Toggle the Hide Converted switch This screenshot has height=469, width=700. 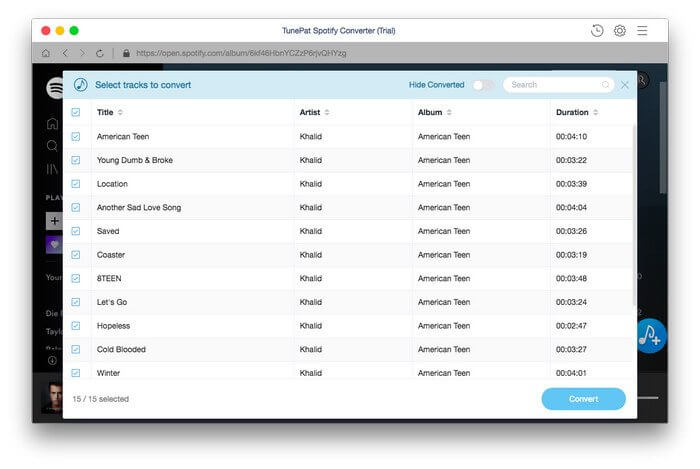482,85
